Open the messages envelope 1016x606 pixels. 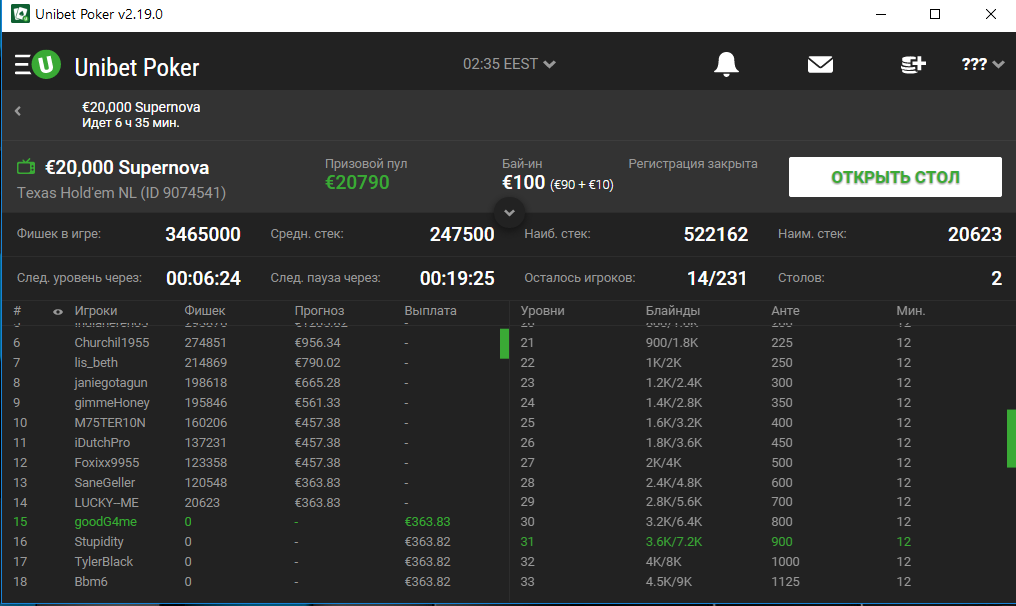pos(820,64)
